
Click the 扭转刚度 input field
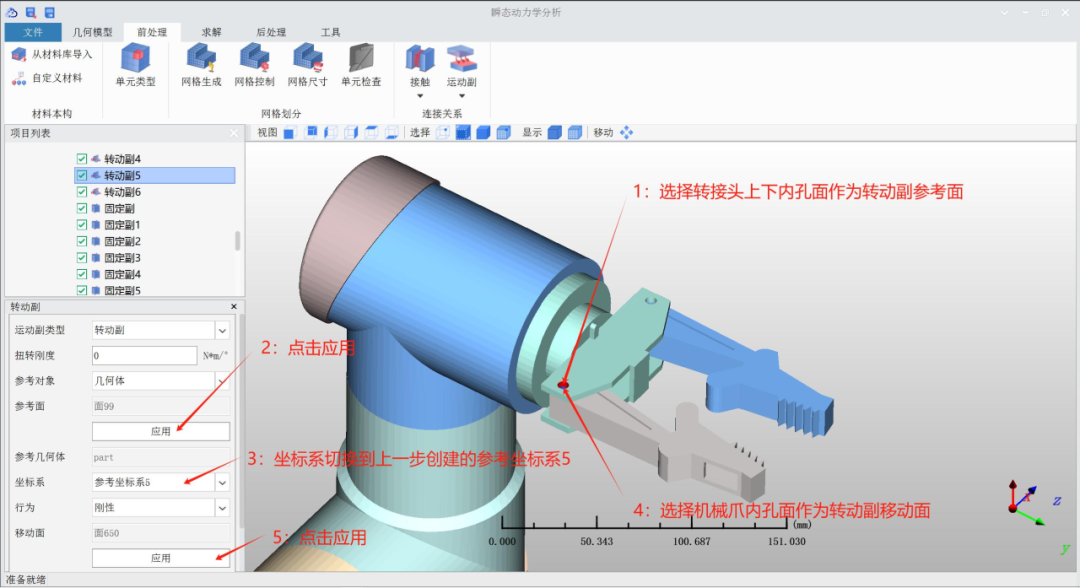pyautogui.click(x=145, y=356)
